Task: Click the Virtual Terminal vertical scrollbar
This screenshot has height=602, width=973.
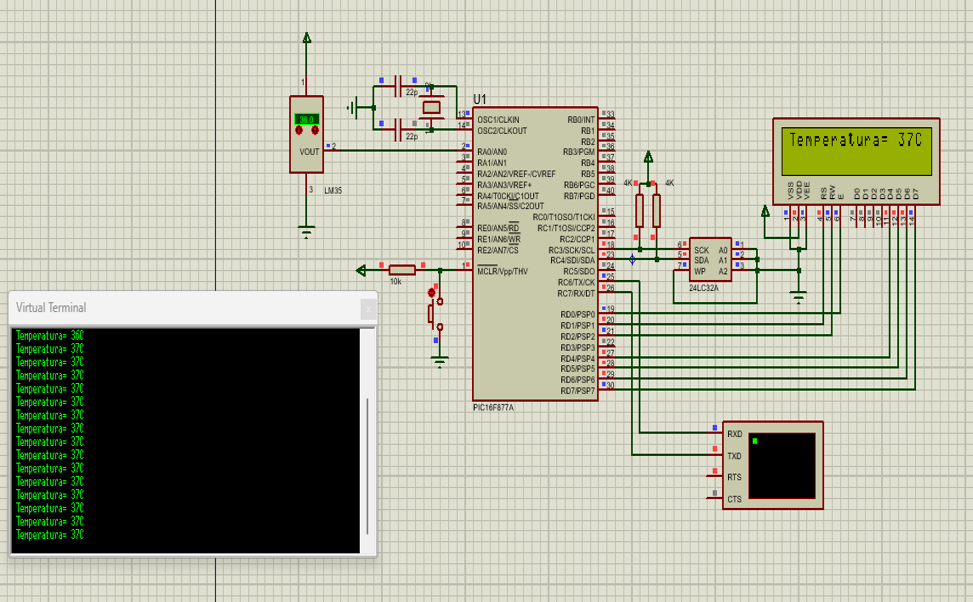Action: click(367, 465)
